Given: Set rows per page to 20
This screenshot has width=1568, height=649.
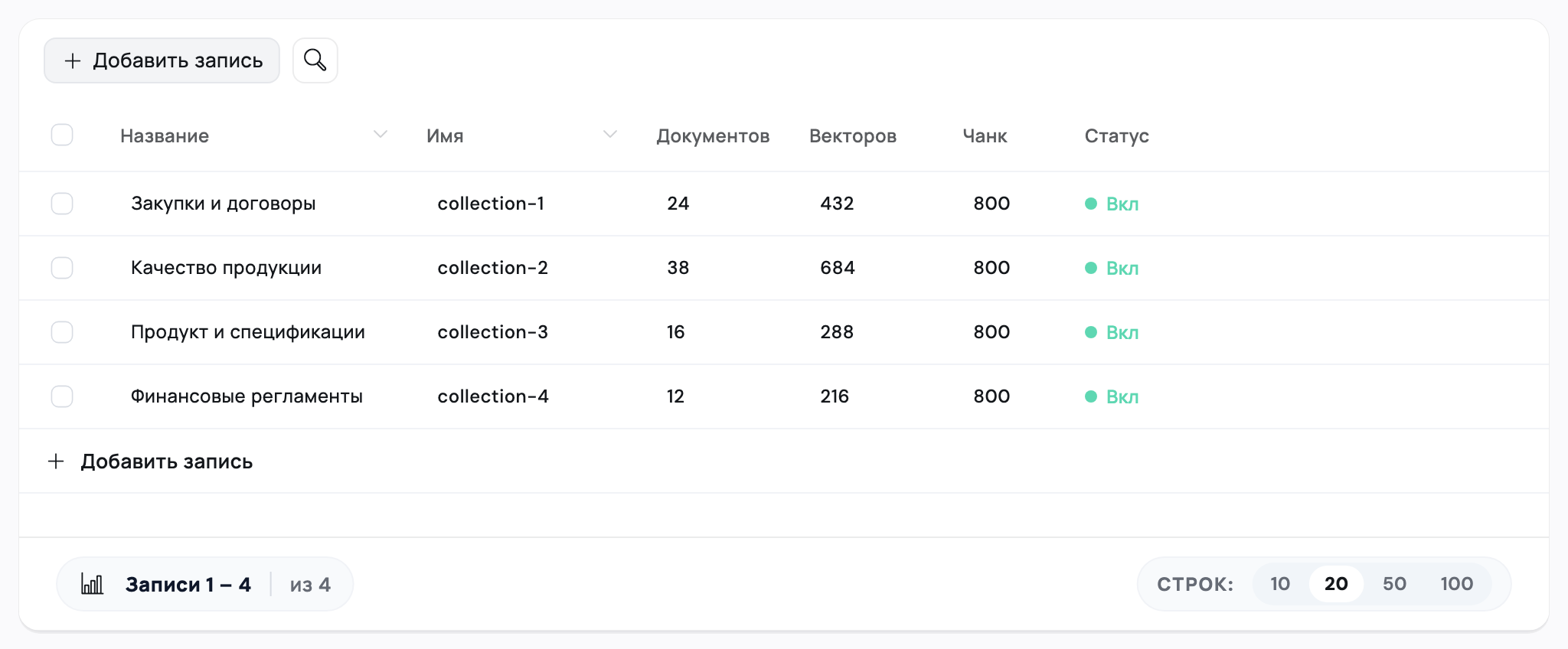Looking at the screenshot, I should pyautogui.click(x=1336, y=584).
